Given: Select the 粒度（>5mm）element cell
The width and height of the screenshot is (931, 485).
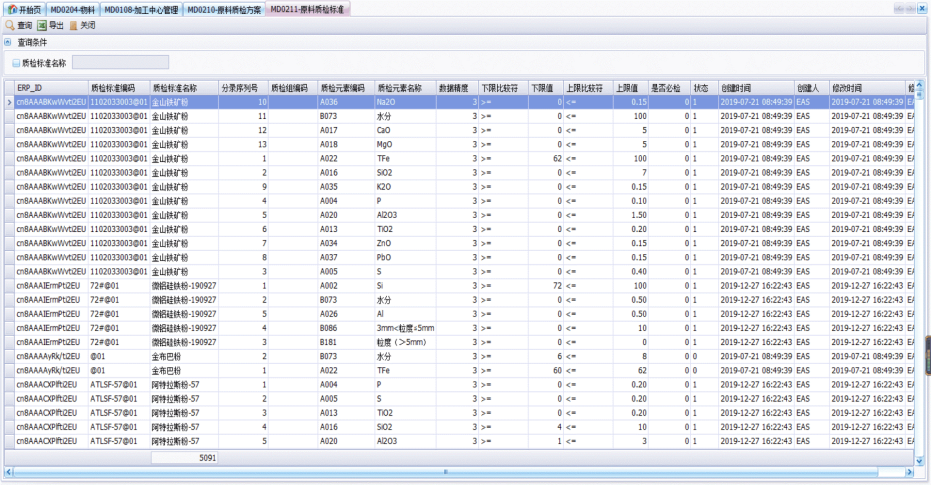Looking at the screenshot, I should click(406, 342).
